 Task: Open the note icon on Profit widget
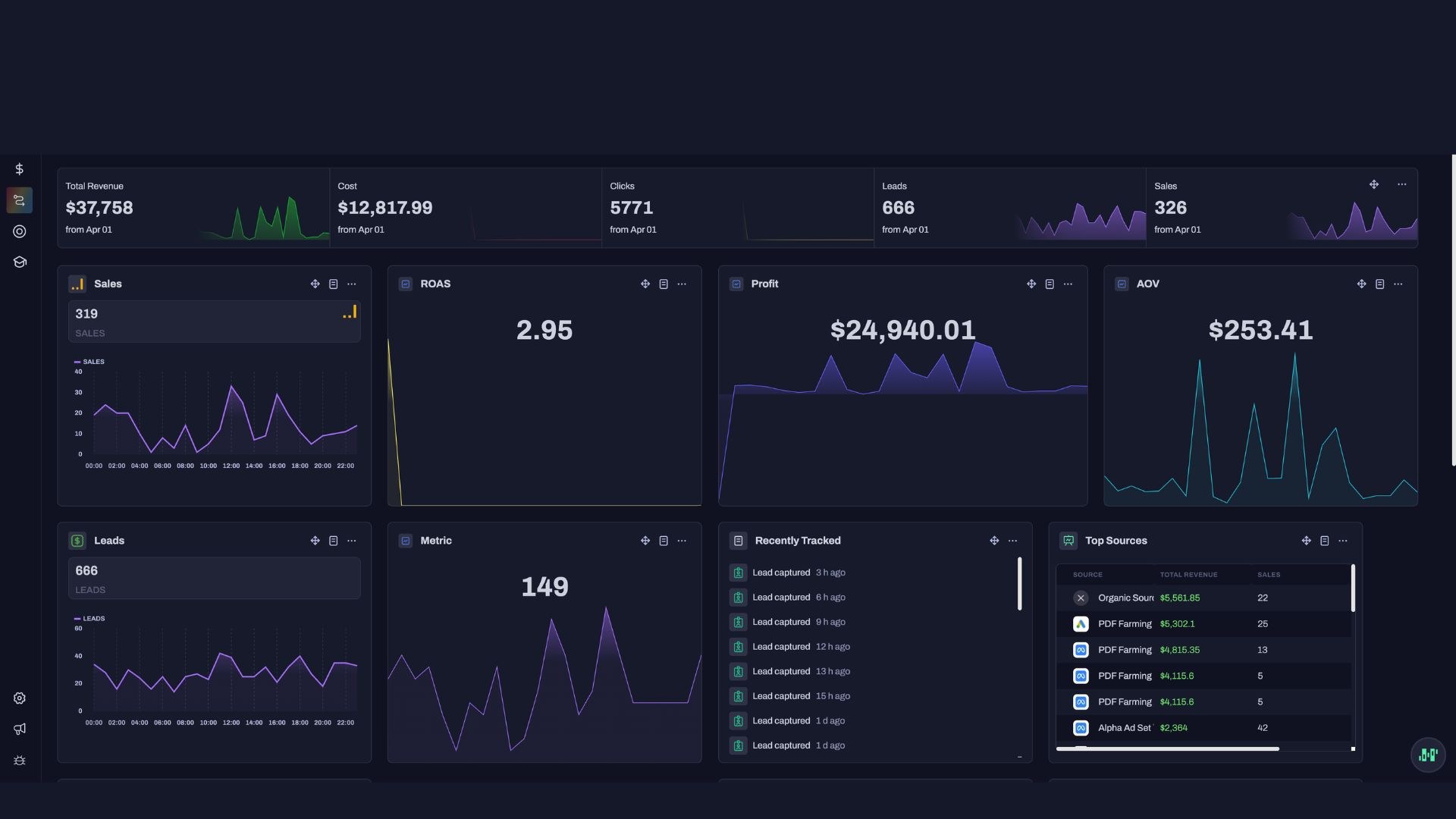1050,284
